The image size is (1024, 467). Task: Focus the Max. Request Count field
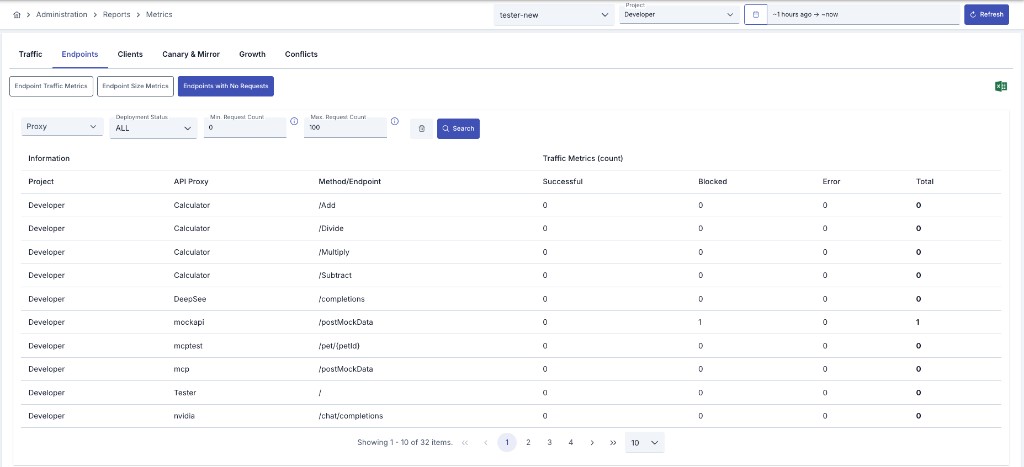pyautogui.click(x=345, y=127)
